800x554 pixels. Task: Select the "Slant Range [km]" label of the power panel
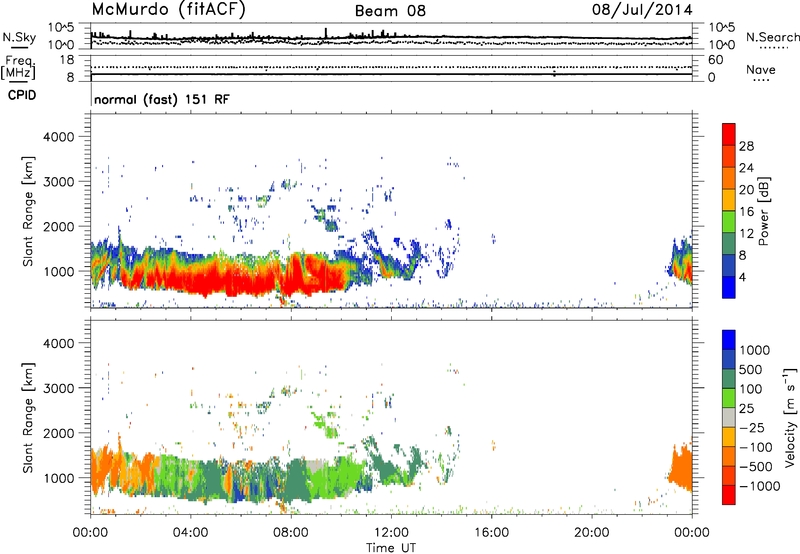[x=28, y=211]
